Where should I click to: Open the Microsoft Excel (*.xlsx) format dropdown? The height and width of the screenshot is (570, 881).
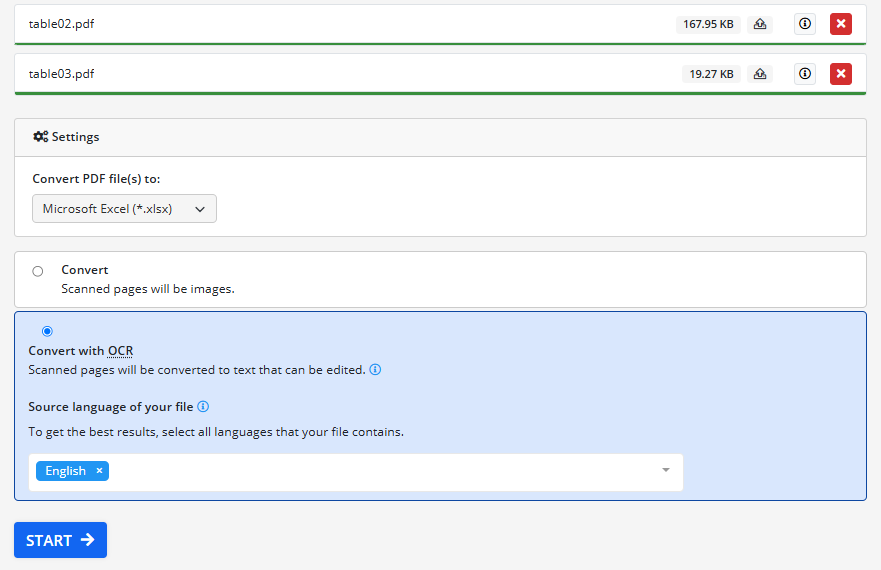click(x=124, y=209)
